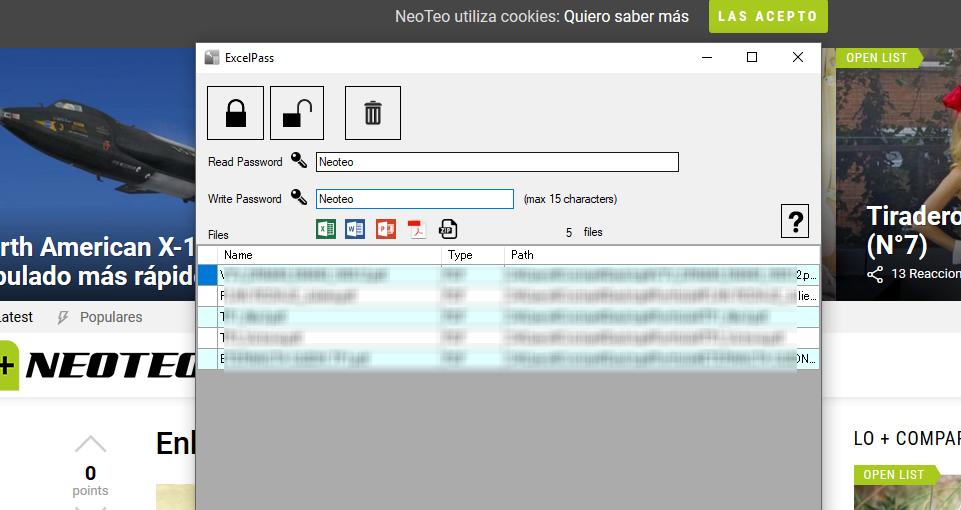The width and height of the screenshot is (961, 510).
Task: Open the North American X-15 article headline
Action: (98, 261)
